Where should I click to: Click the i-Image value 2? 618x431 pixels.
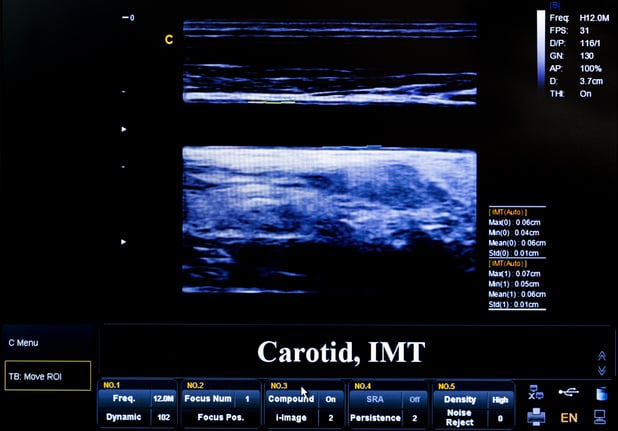coord(331,418)
